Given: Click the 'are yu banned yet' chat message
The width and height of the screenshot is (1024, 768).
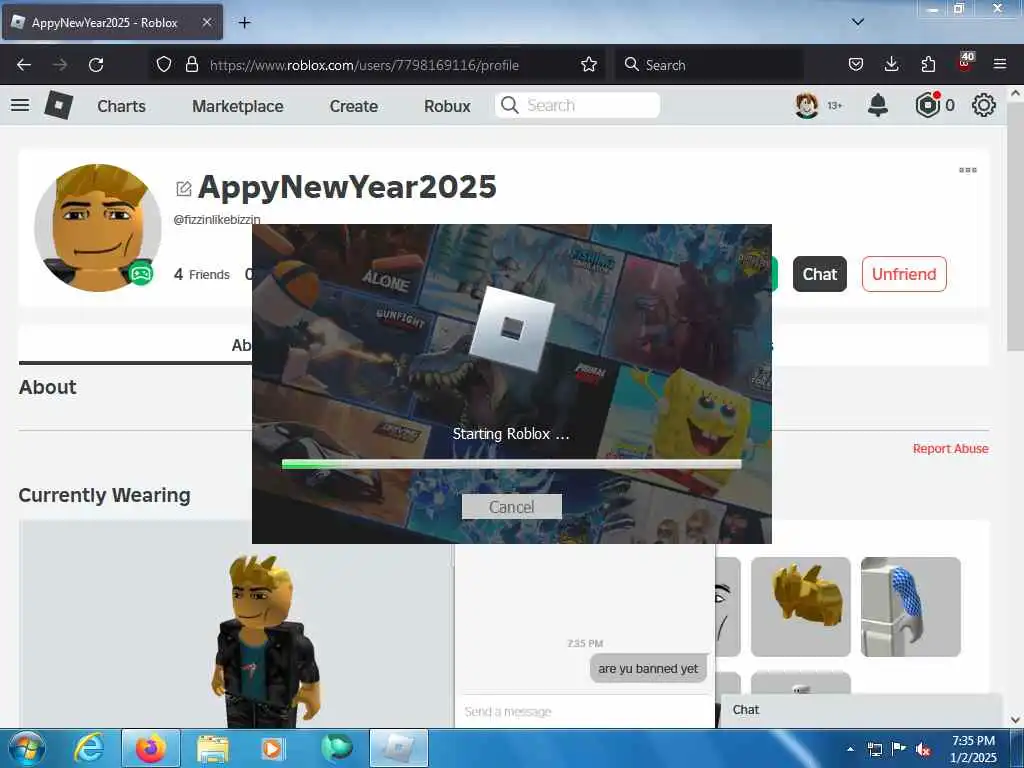Looking at the screenshot, I should [648, 669].
